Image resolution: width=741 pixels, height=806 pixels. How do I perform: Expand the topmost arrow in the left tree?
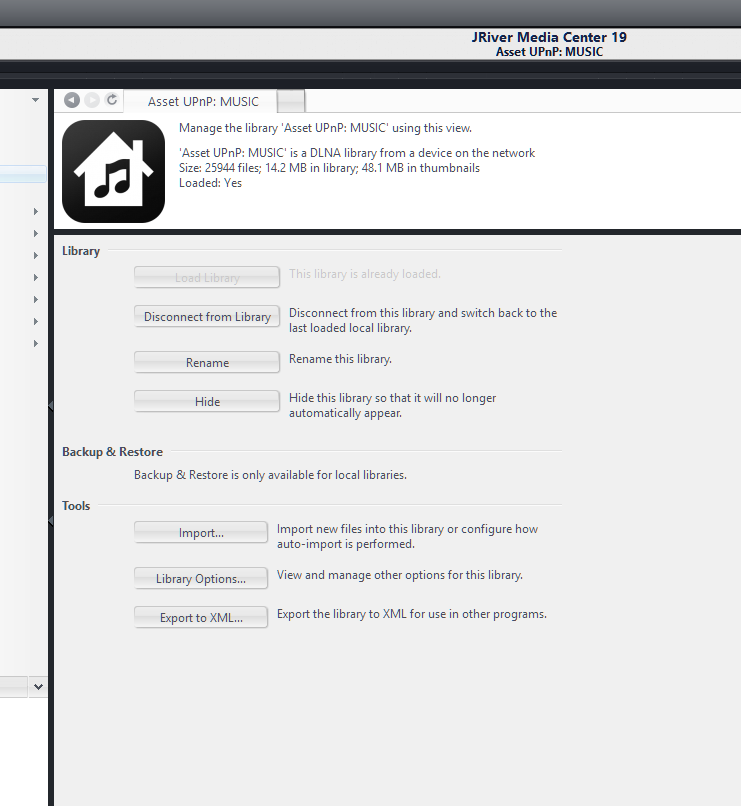(36, 211)
